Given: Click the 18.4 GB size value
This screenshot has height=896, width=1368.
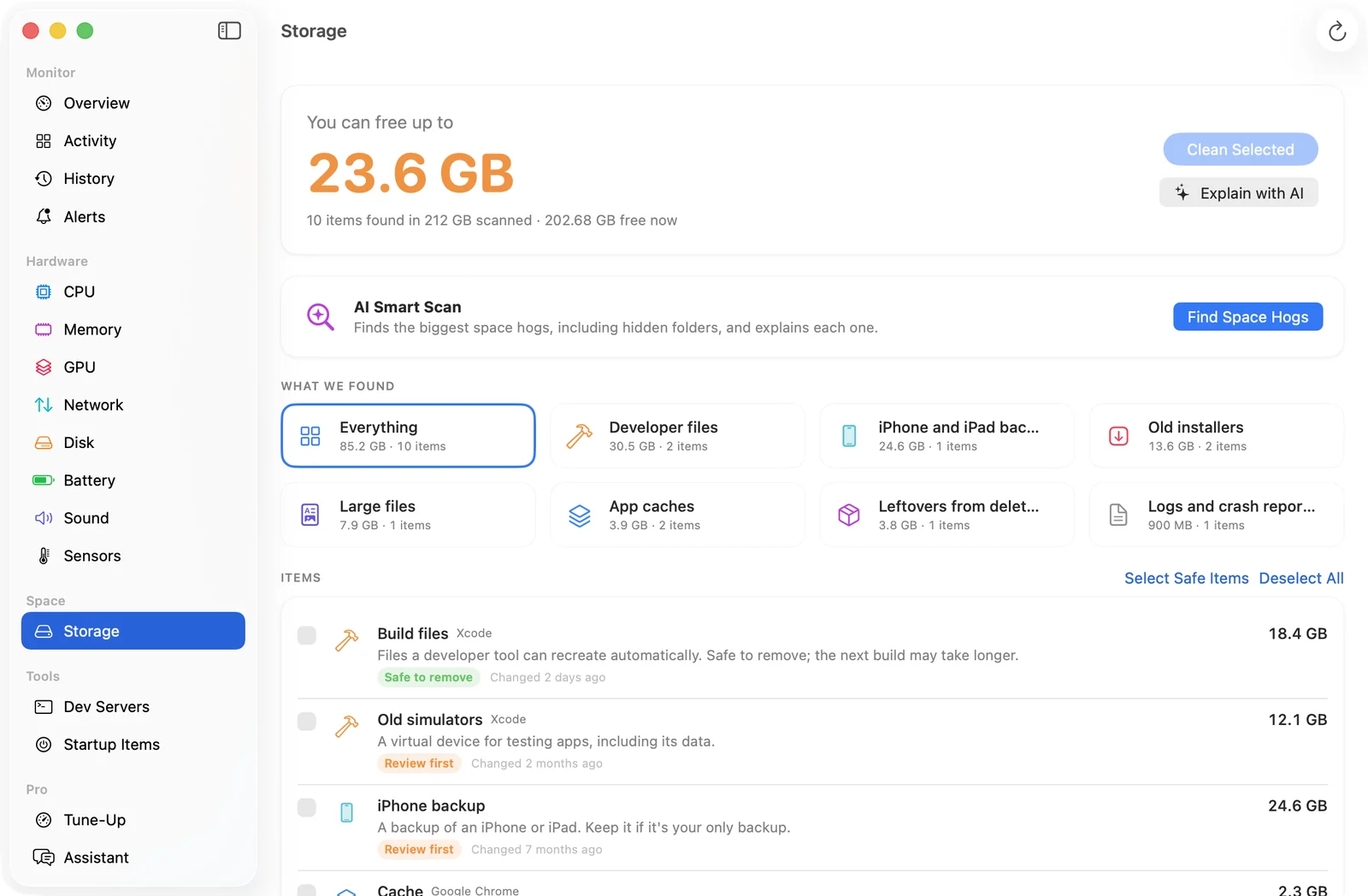Looking at the screenshot, I should 1297,634.
